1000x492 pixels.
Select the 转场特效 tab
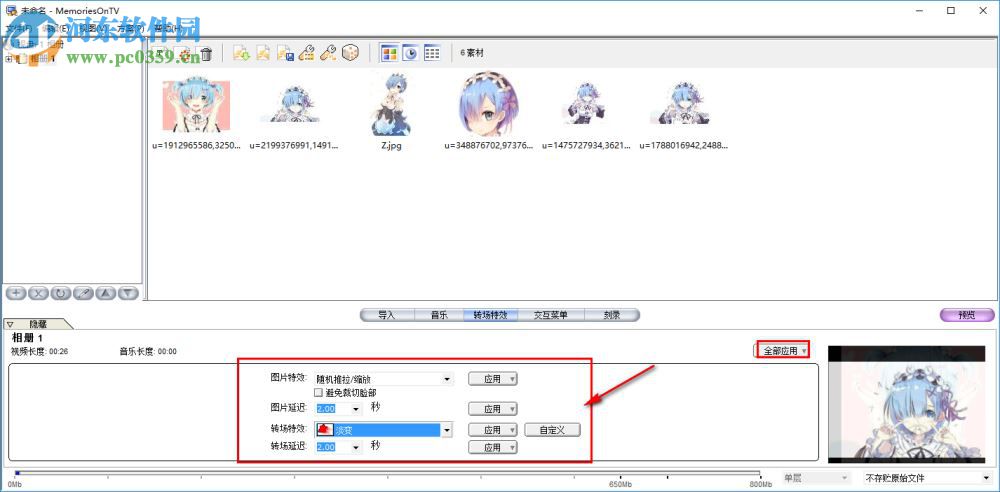tap(491, 315)
